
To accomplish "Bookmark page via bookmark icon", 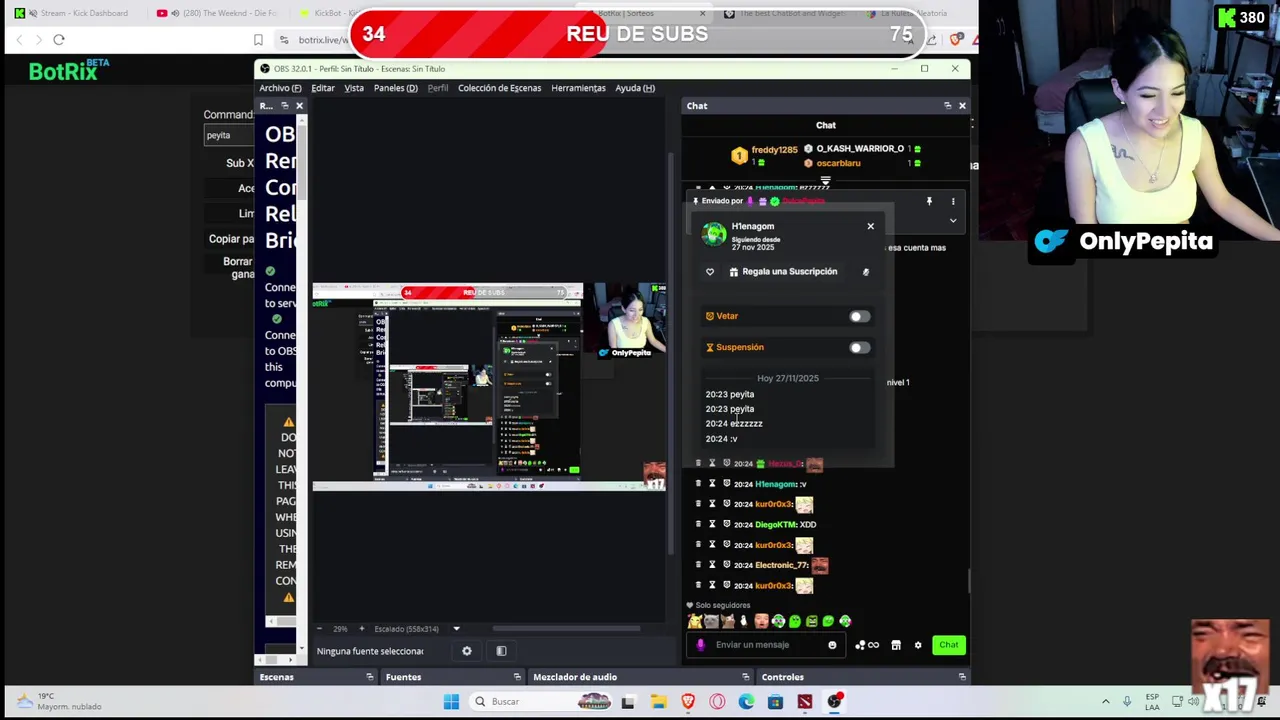I will (258, 40).
